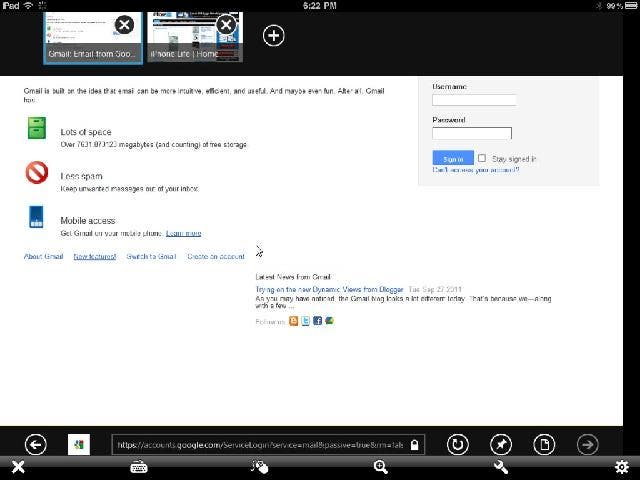Open the New features link
The image size is (640, 480).
click(95, 256)
